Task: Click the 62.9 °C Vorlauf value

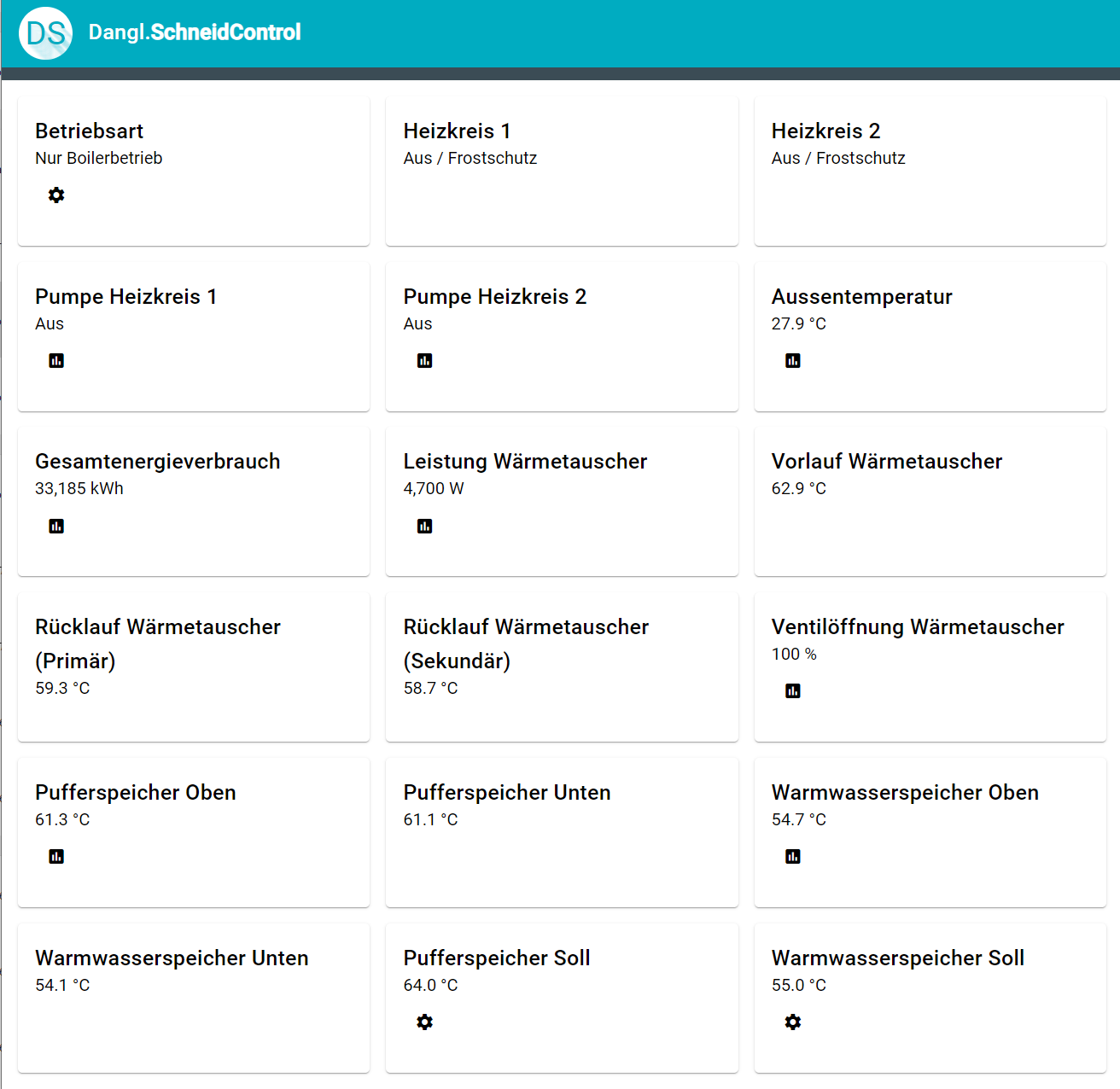Action: (799, 488)
